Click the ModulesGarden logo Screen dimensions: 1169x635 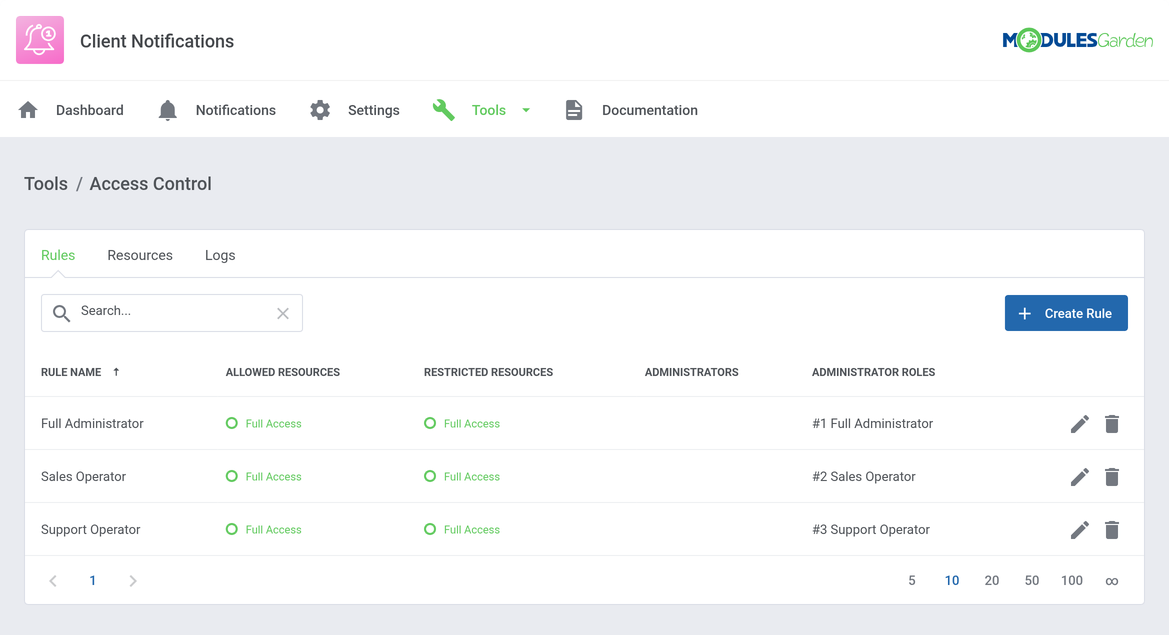click(x=1077, y=40)
